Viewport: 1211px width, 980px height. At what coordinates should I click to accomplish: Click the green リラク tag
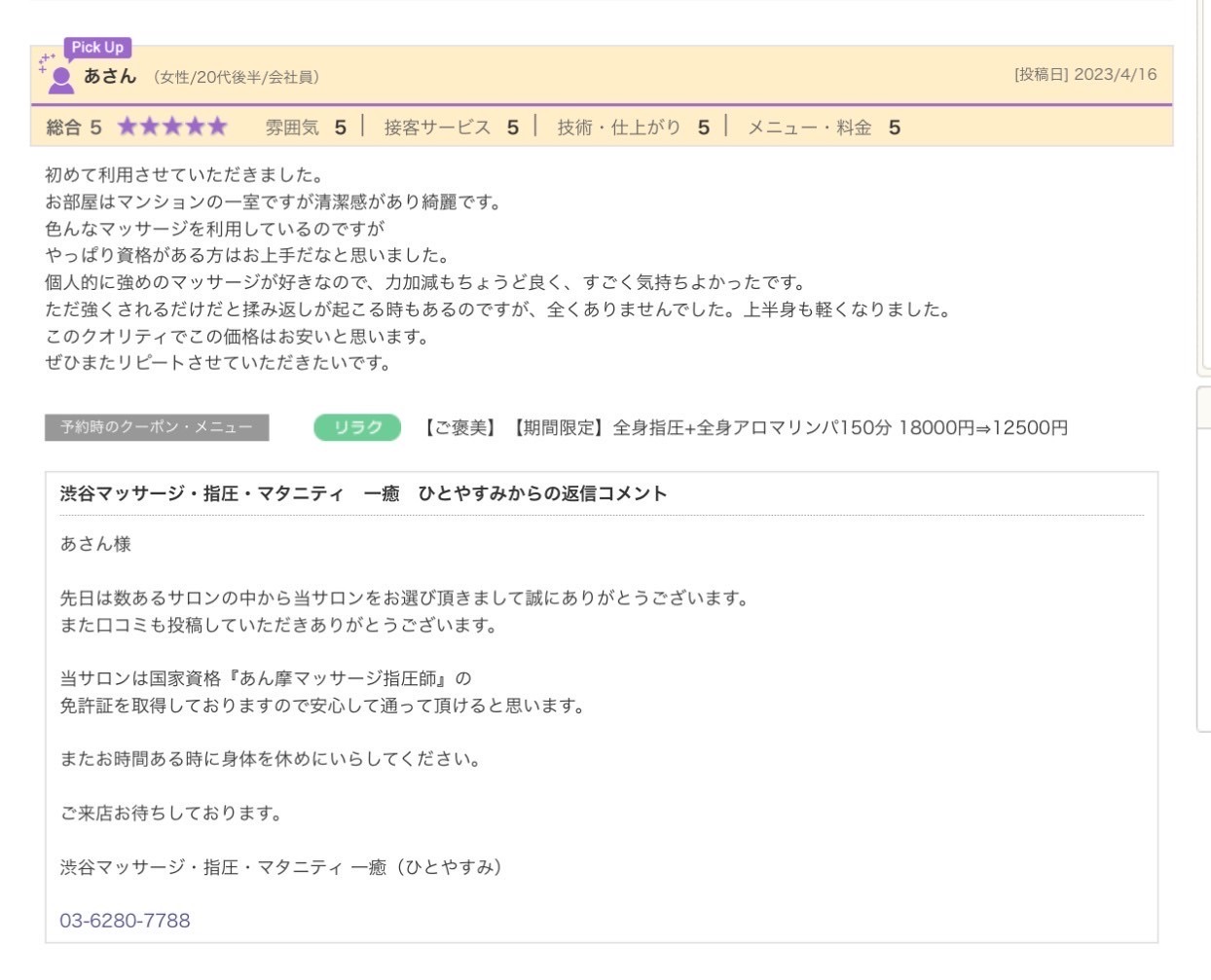click(357, 427)
